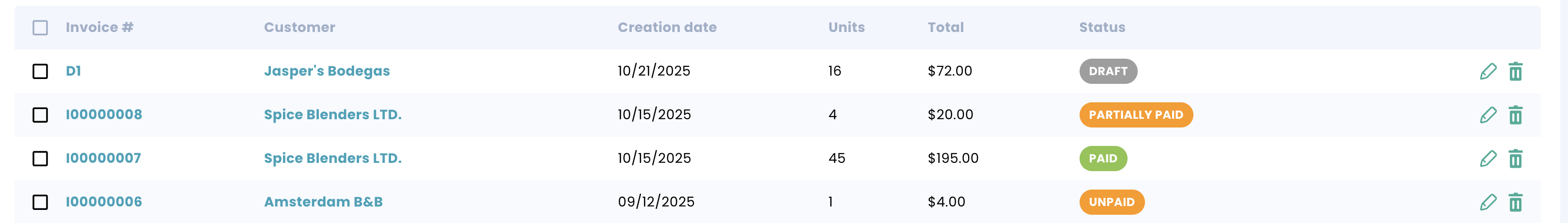Tick the checkbox for invoice I00000007
This screenshot has height=223, width=1568.
click(40, 159)
